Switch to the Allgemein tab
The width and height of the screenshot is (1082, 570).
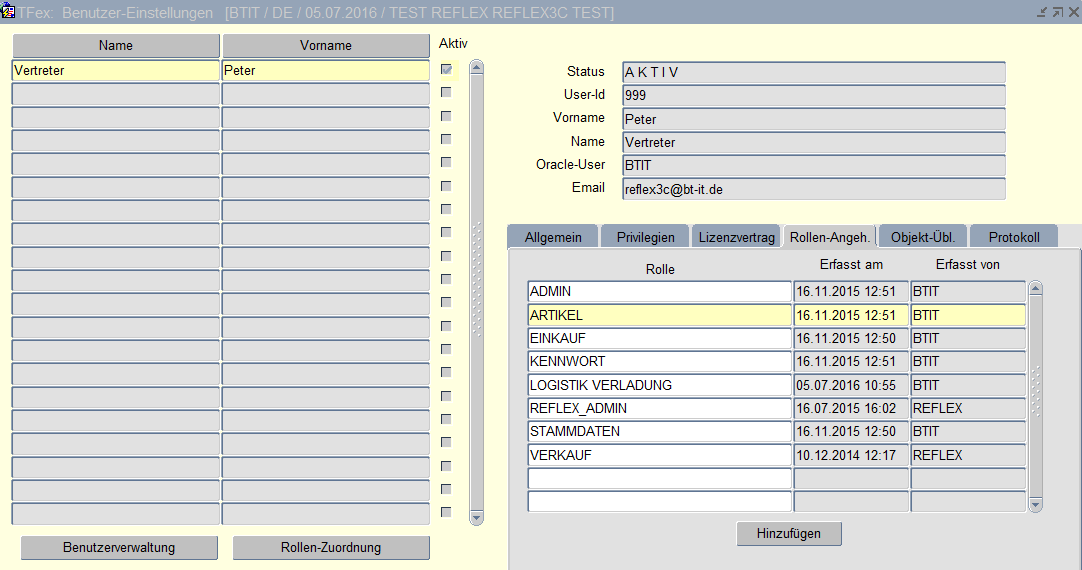(x=553, y=237)
